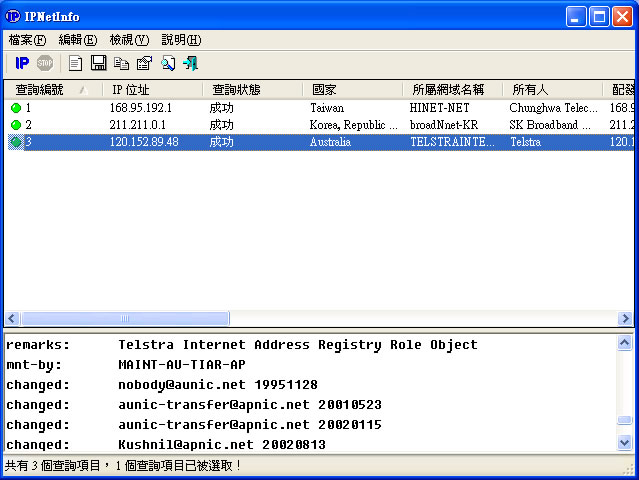The image size is (639, 480).
Task: Click the find magnifier toolbar icon
Action: click(167, 63)
